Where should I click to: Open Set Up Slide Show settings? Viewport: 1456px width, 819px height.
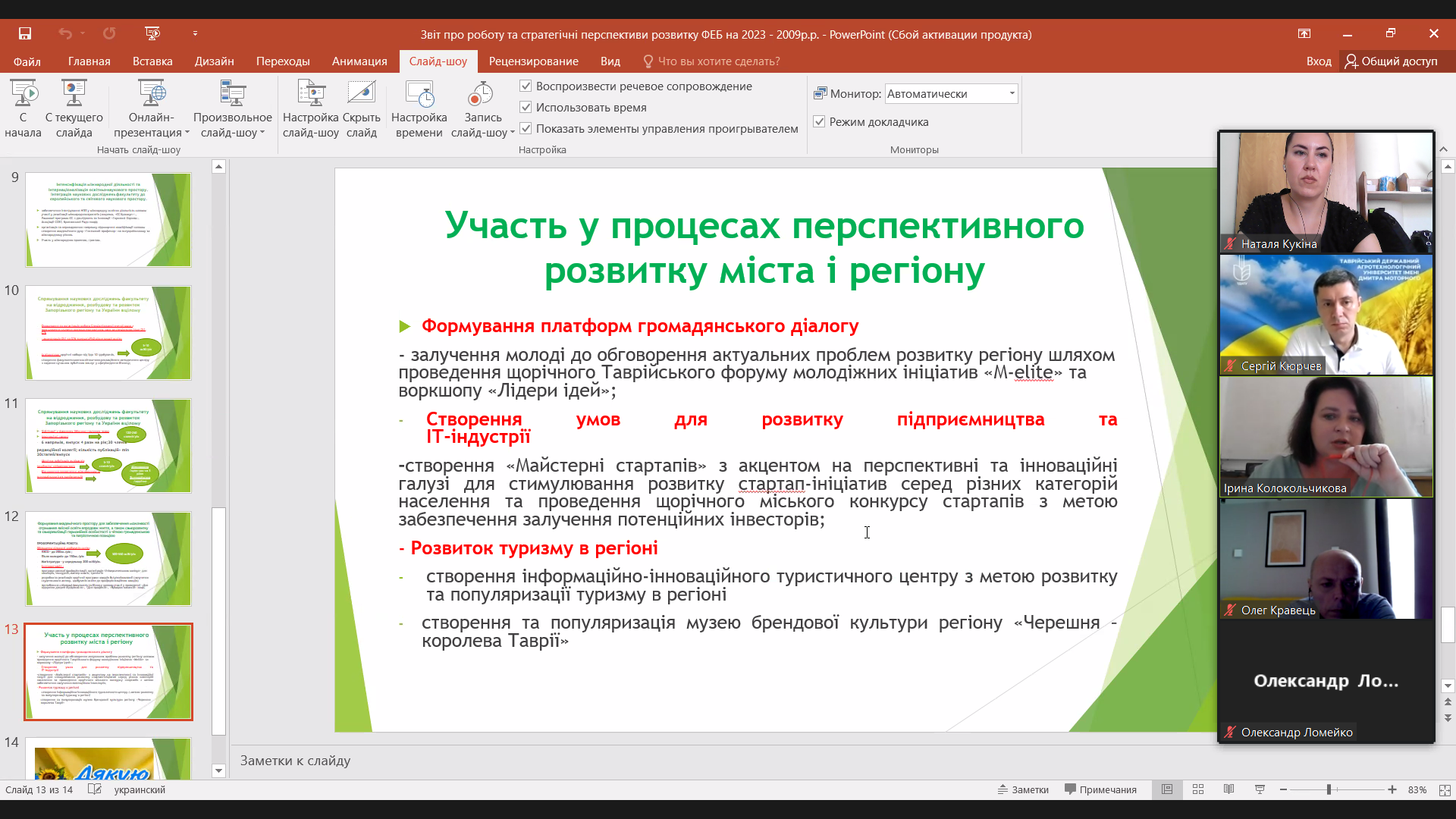tap(310, 94)
